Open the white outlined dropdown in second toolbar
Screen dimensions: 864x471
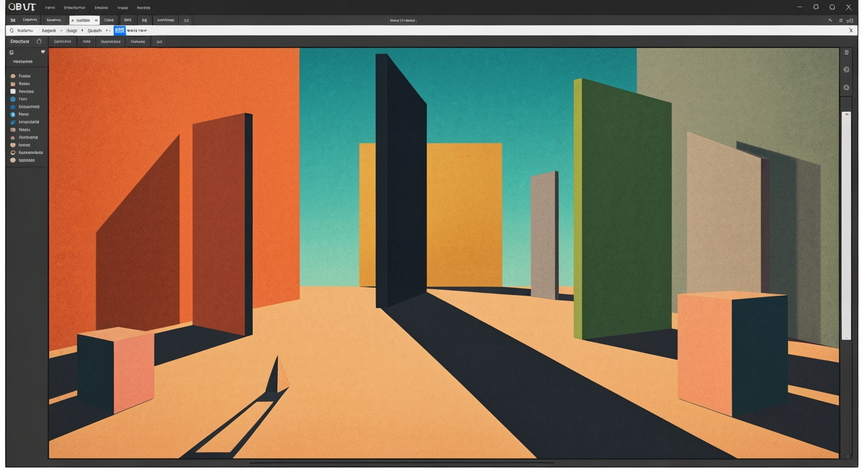[84, 20]
